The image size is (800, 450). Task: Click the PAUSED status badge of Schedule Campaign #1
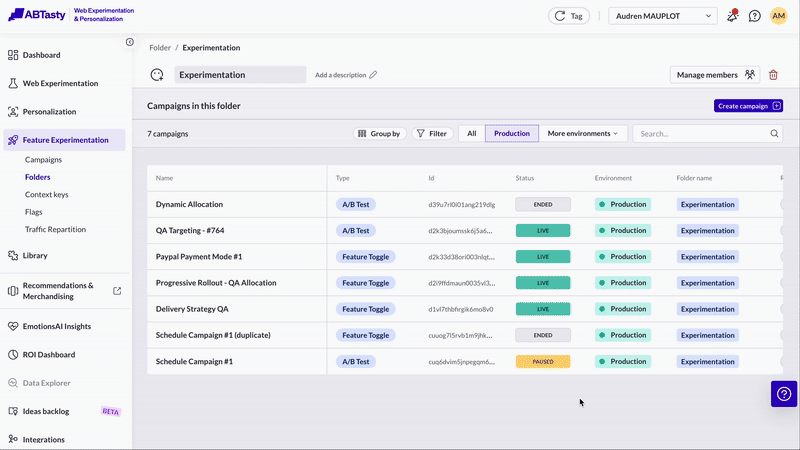tap(543, 362)
